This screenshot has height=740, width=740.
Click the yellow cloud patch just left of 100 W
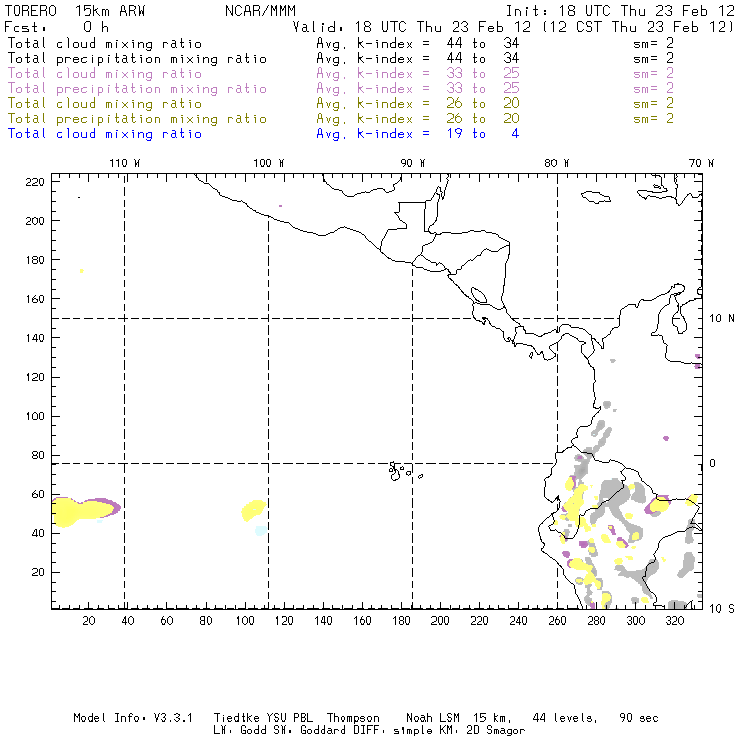tap(253, 510)
